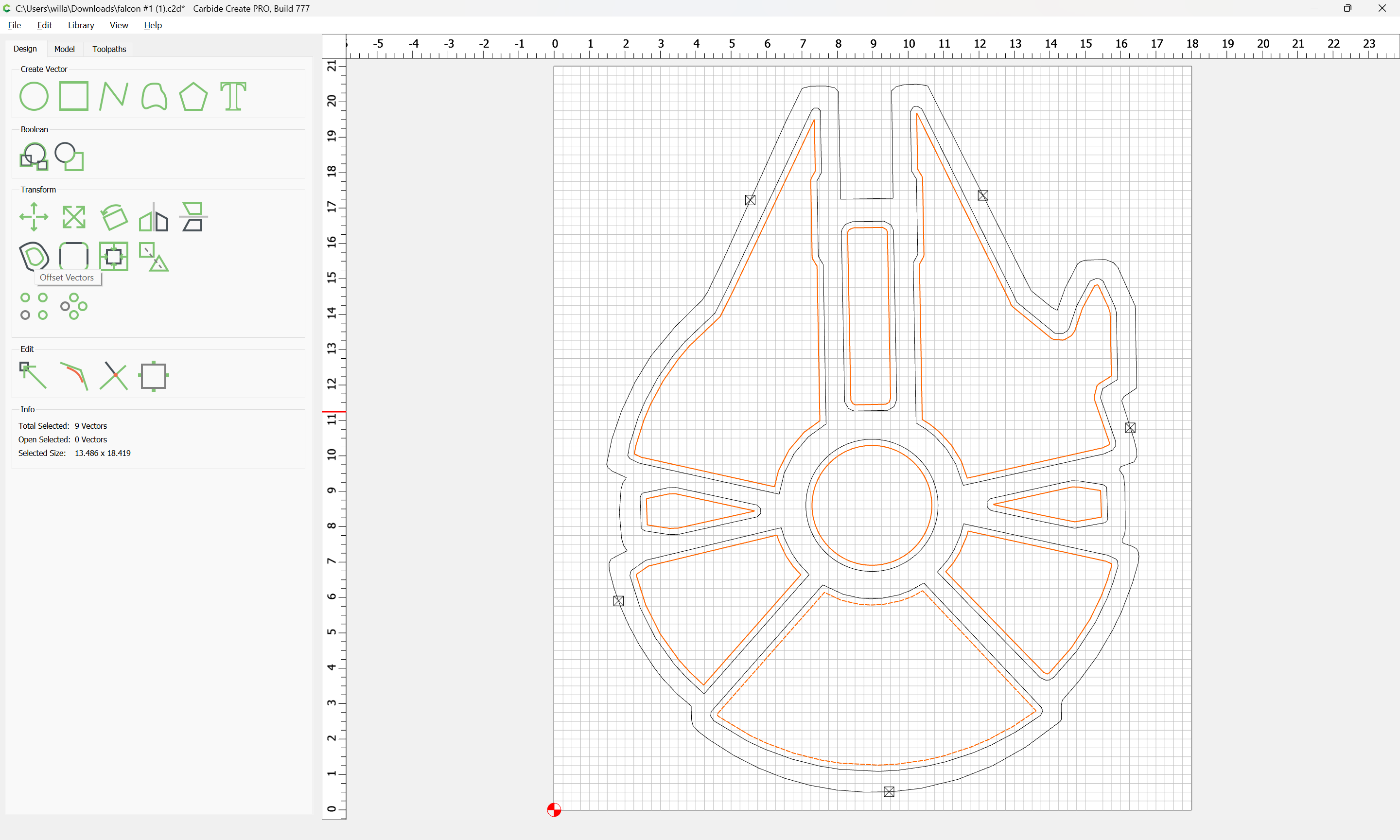Click the Offset Vectors tool
This screenshot has height=840, width=1400.
click(34, 256)
